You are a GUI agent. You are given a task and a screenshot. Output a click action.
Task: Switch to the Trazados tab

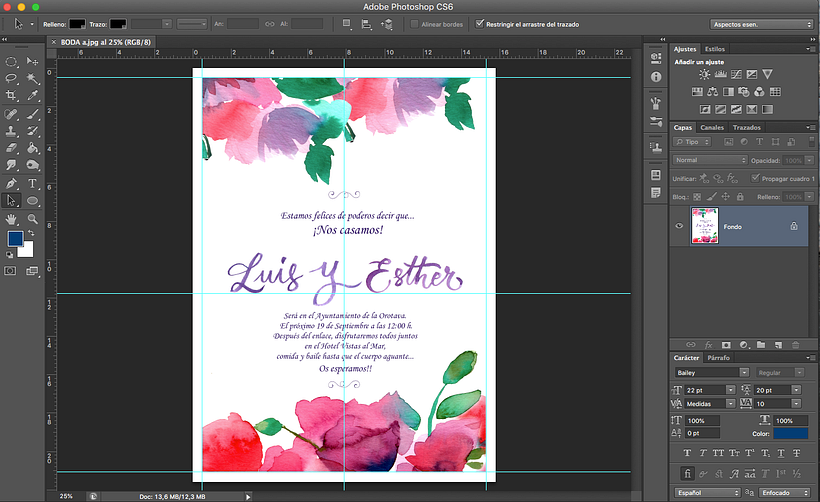pyautogui.click(x=746, y=127)
